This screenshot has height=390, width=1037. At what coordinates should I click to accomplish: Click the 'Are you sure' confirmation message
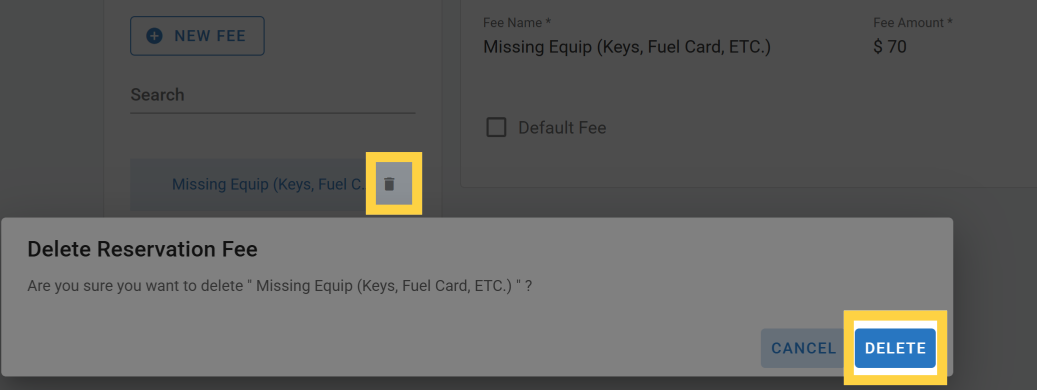point(280,287)
